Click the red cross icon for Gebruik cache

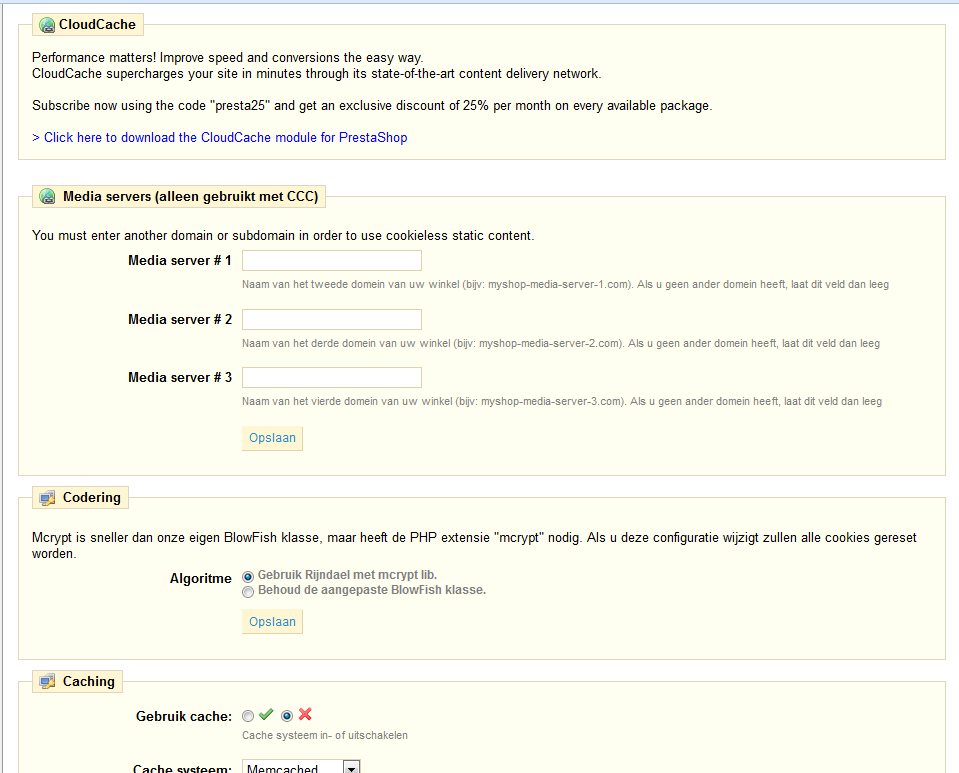pyautogui.click(x=305, y=714)
